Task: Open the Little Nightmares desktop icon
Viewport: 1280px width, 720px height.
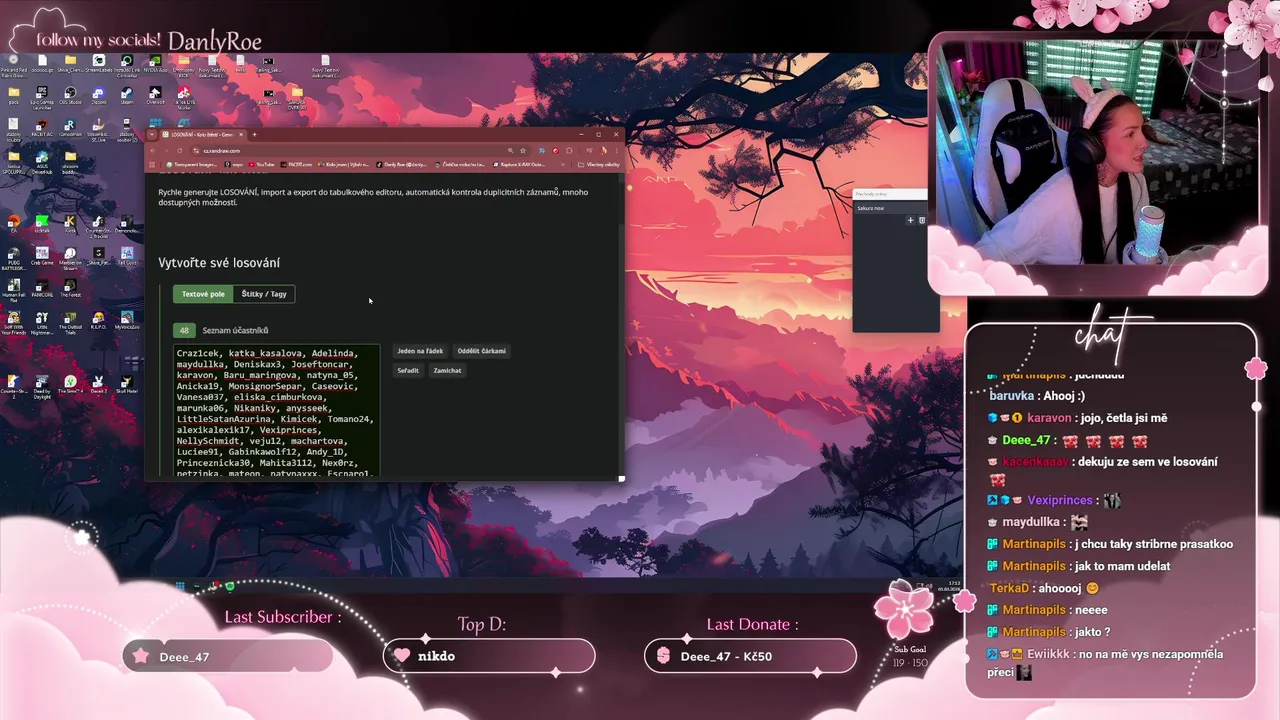Action: [x=42, y=324]
